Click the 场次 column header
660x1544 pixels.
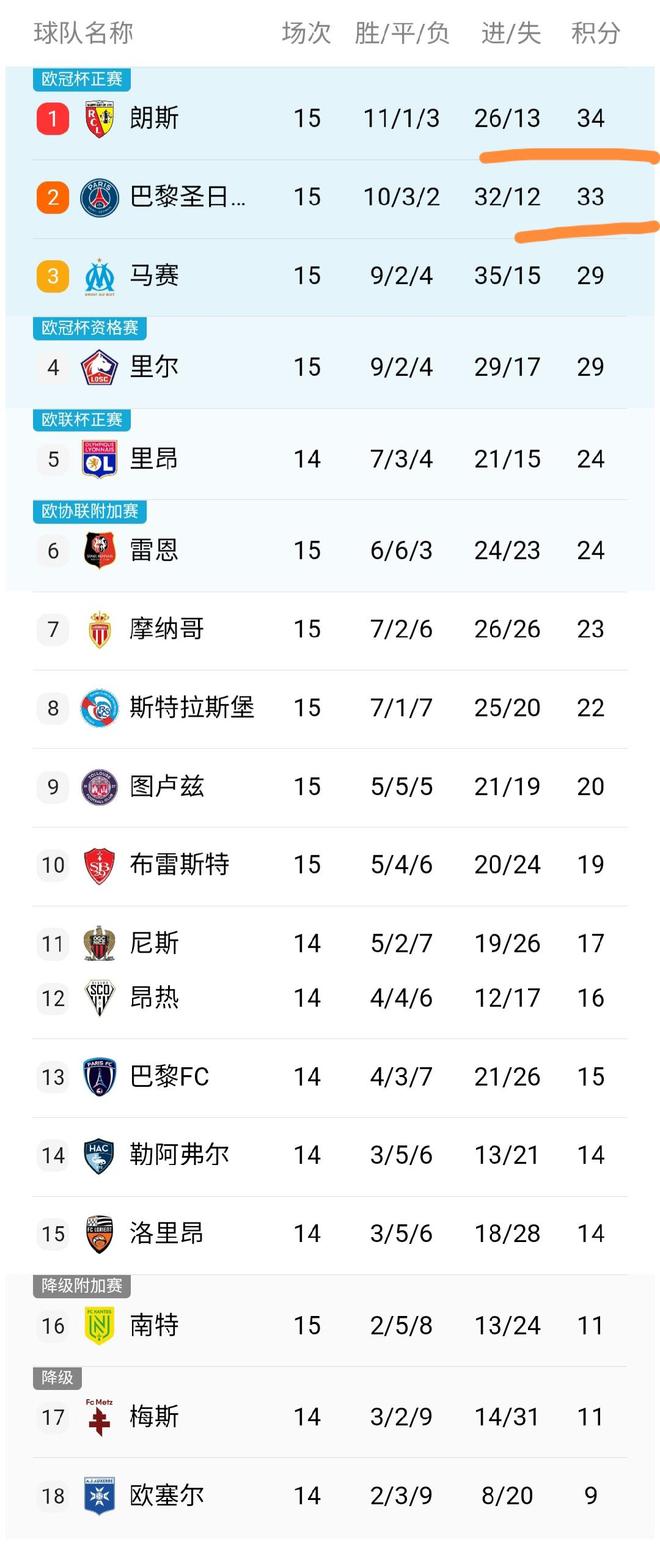(x=306, y=33)
